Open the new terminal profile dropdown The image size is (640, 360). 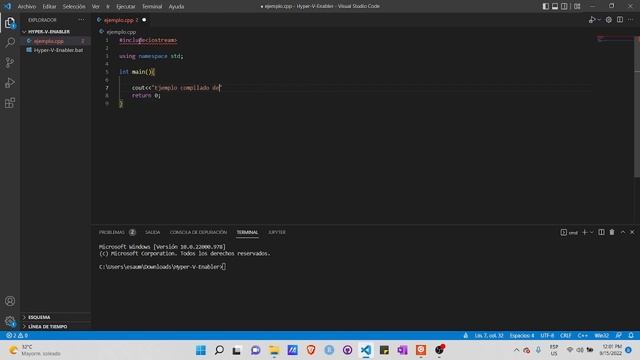pos(591,232)
